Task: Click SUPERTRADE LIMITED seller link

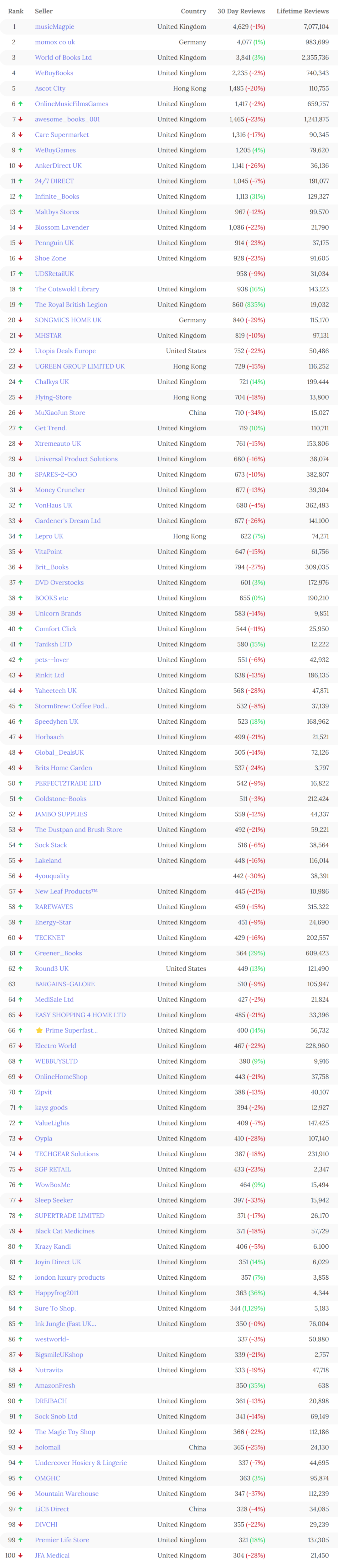Action: (x=69, y=1216)
